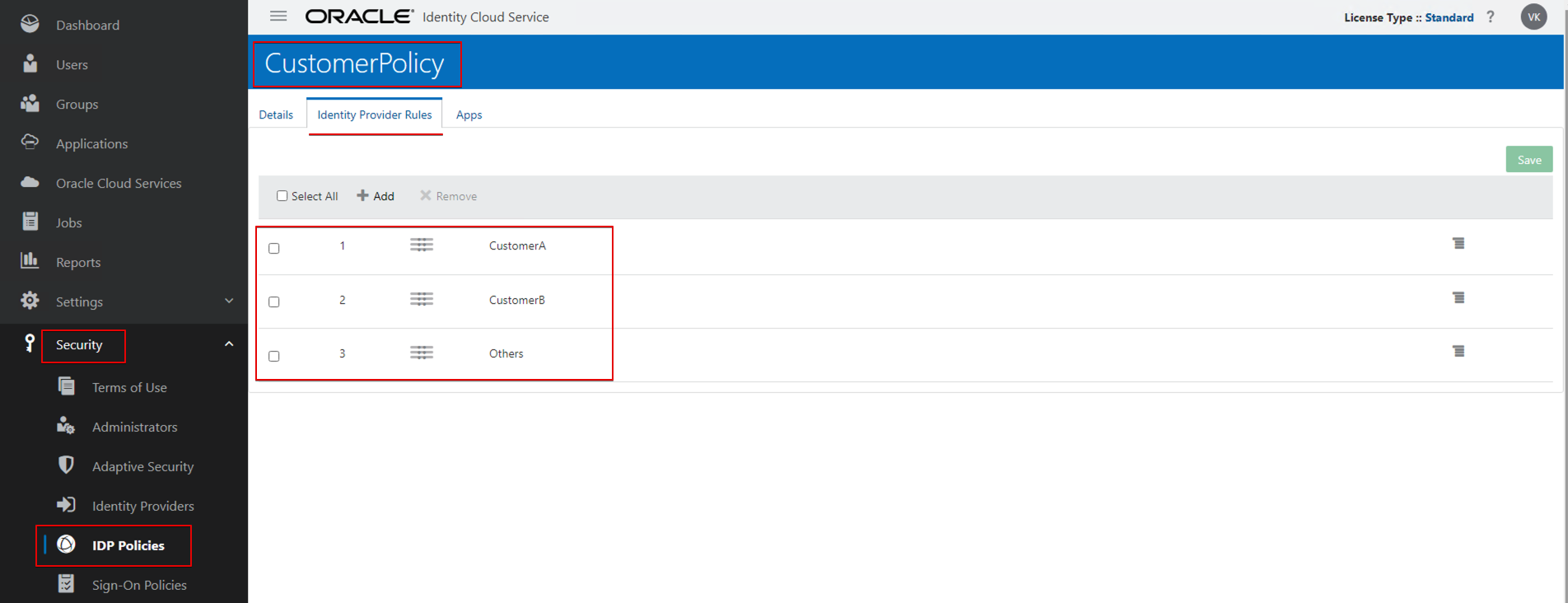Image resolution: width=1568 pixels, height=603 pixels.
Task: Open Terms of Use page
Action: tap(129, 387)
